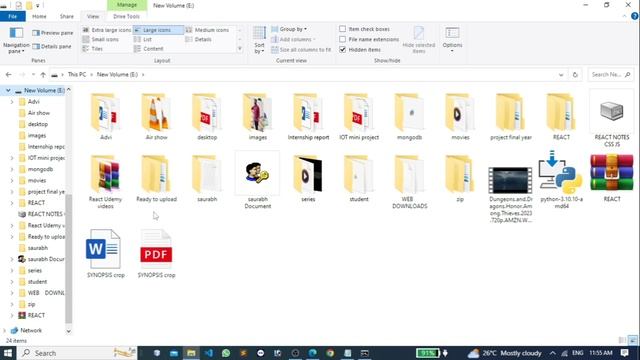This screenshot has height=360, width=640.
Task: Open the Sort by dropdown
Action: [x=259, y=40]
